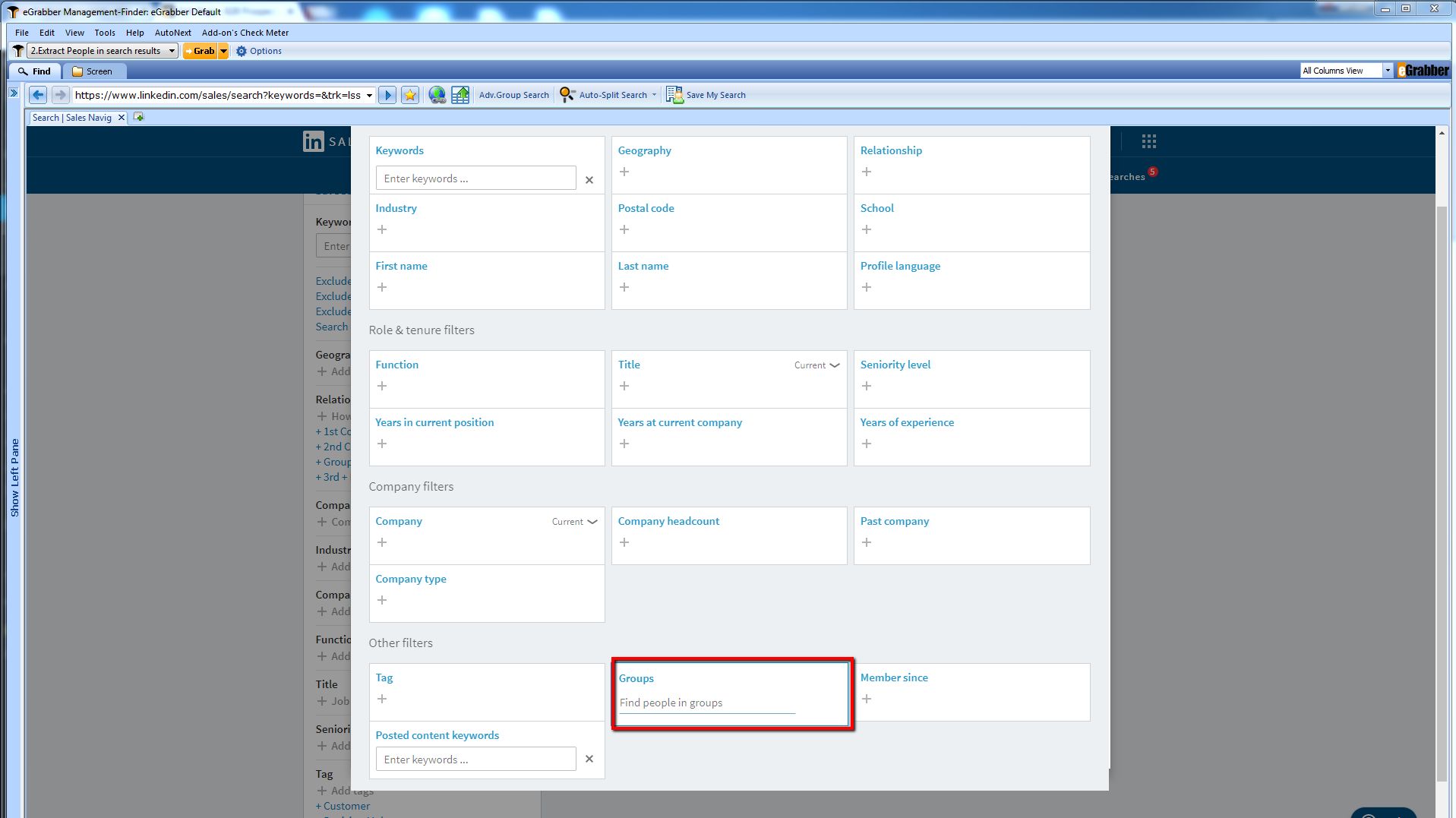Add a Tag filter with plus
The width and height of the screenshot is (1456, 818).
coord(382,699)
